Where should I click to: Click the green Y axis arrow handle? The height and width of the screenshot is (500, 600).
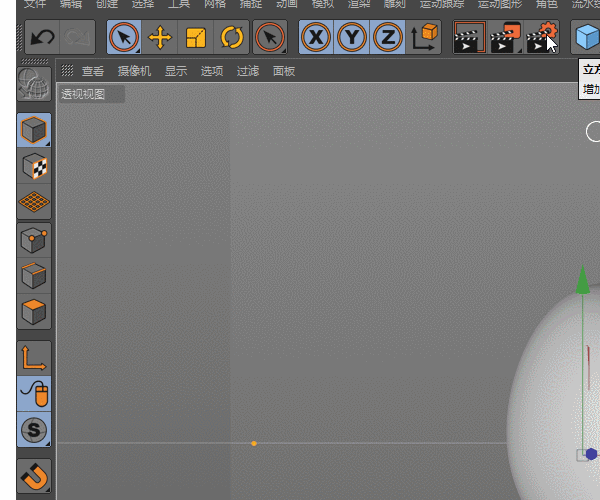[582, 280]
